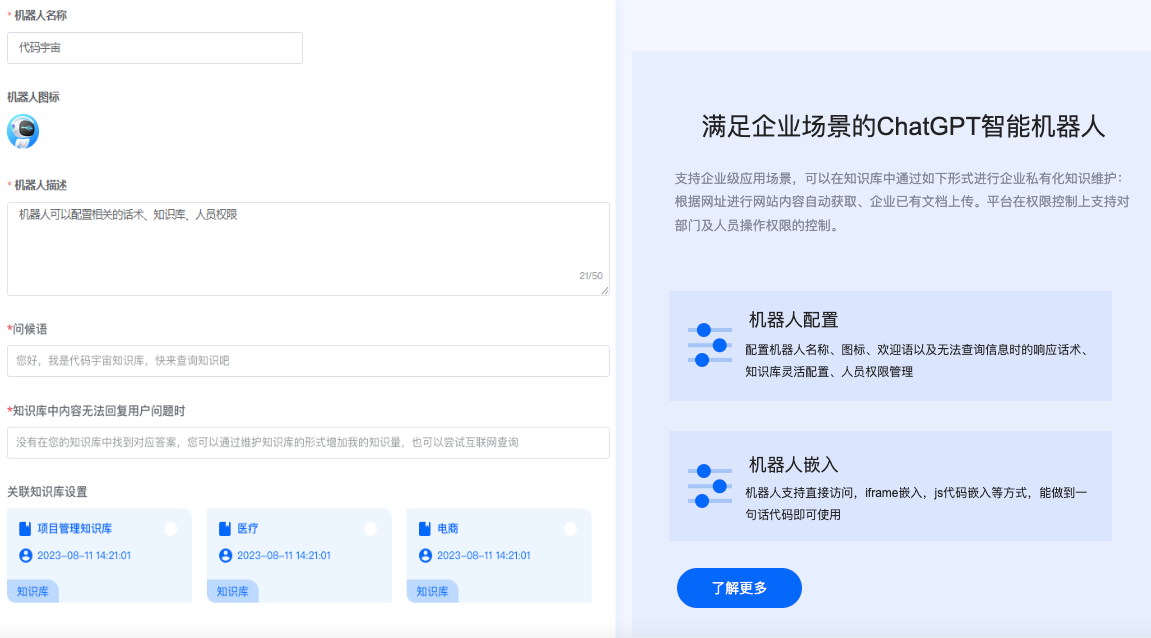
Task: Click the 电商 title text
Action: 448,529
